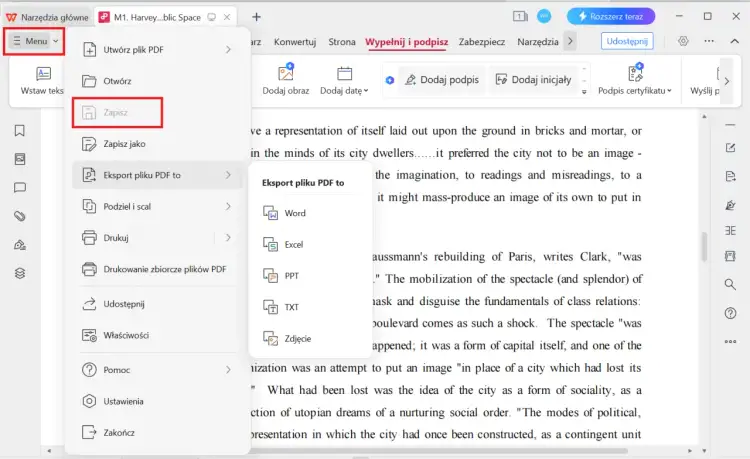Viewport: 750px width, 459px height.
Task: Click the Udostępnij button in ribbon
Action: [x=627, y=42]
